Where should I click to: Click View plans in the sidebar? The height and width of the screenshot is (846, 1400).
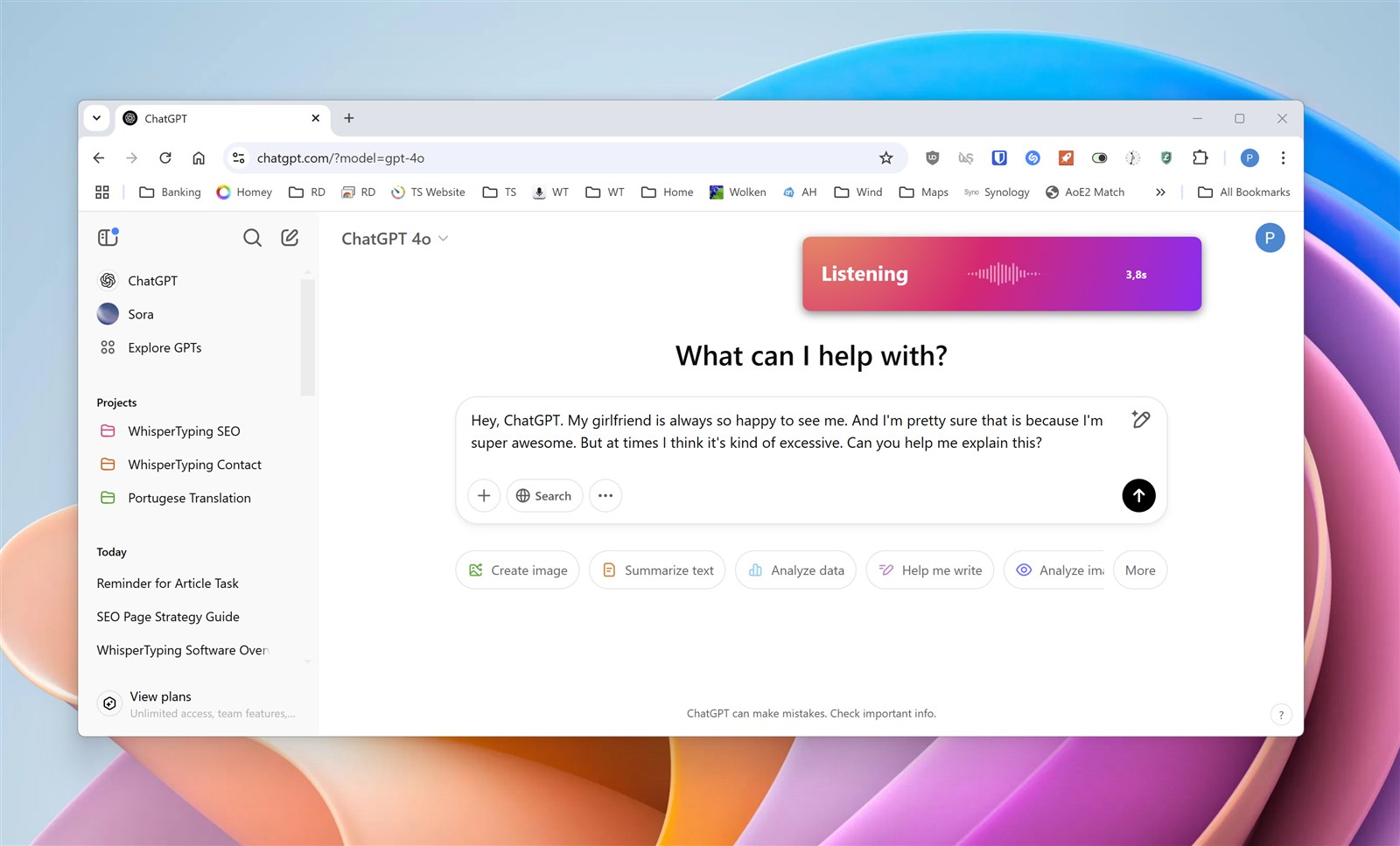(x=160, y=696)
